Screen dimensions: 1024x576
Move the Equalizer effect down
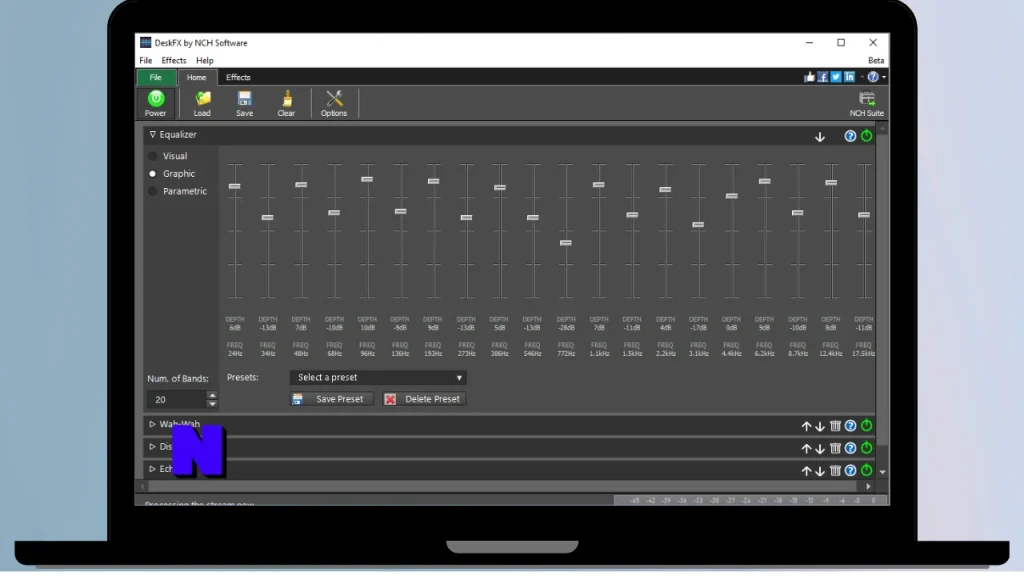tap(820, 136)
